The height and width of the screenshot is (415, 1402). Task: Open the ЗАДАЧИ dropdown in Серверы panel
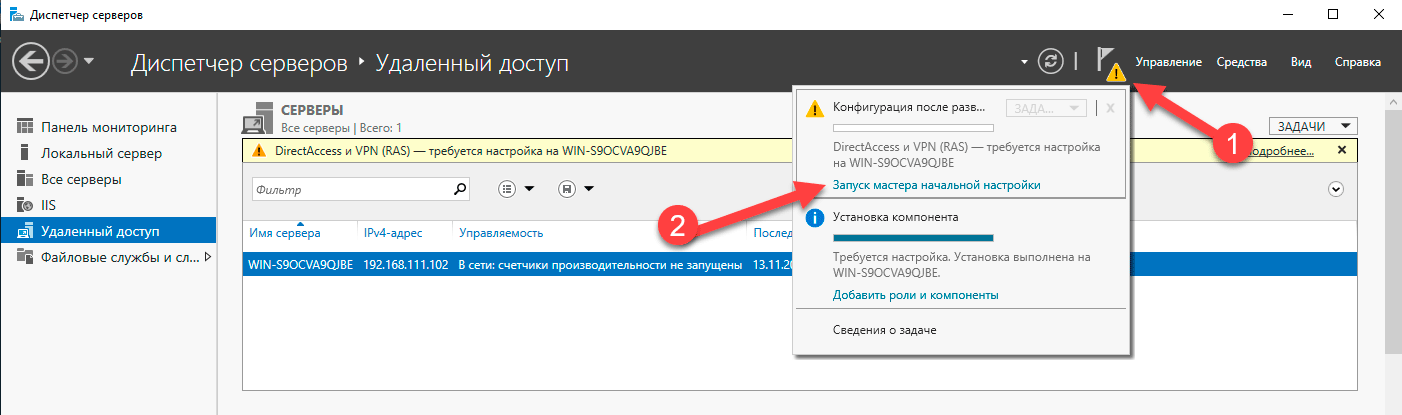(1313, 126)
